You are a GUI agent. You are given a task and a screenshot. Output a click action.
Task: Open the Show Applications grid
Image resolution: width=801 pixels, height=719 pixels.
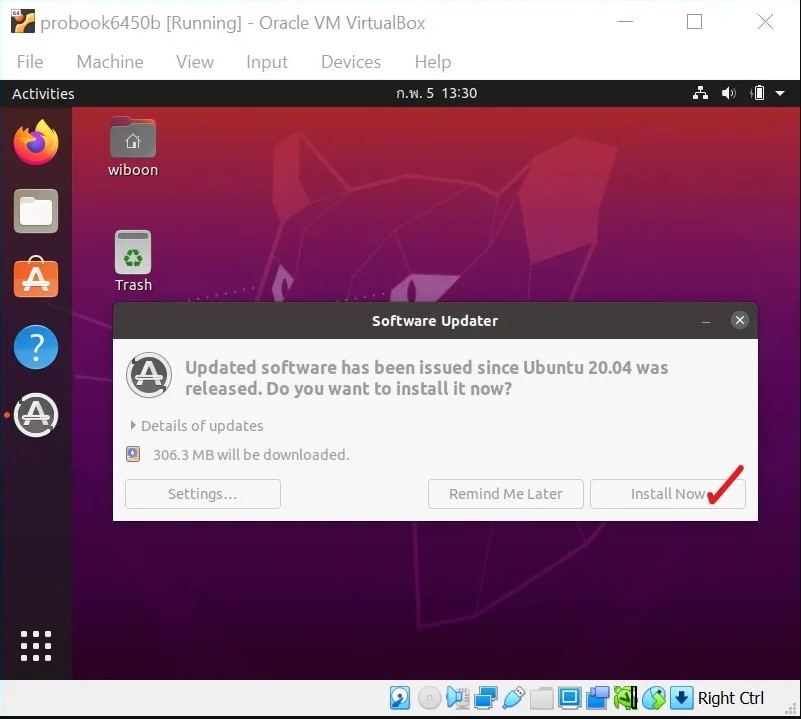pyautogui.click(x=36, y=645)
